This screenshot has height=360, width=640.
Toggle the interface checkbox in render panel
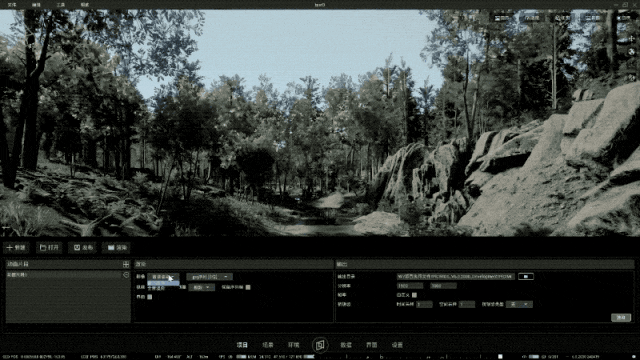[149, 297]
